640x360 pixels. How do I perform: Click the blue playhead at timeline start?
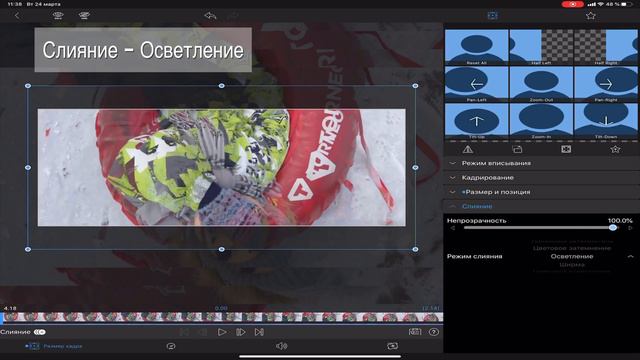click(2, 318)
